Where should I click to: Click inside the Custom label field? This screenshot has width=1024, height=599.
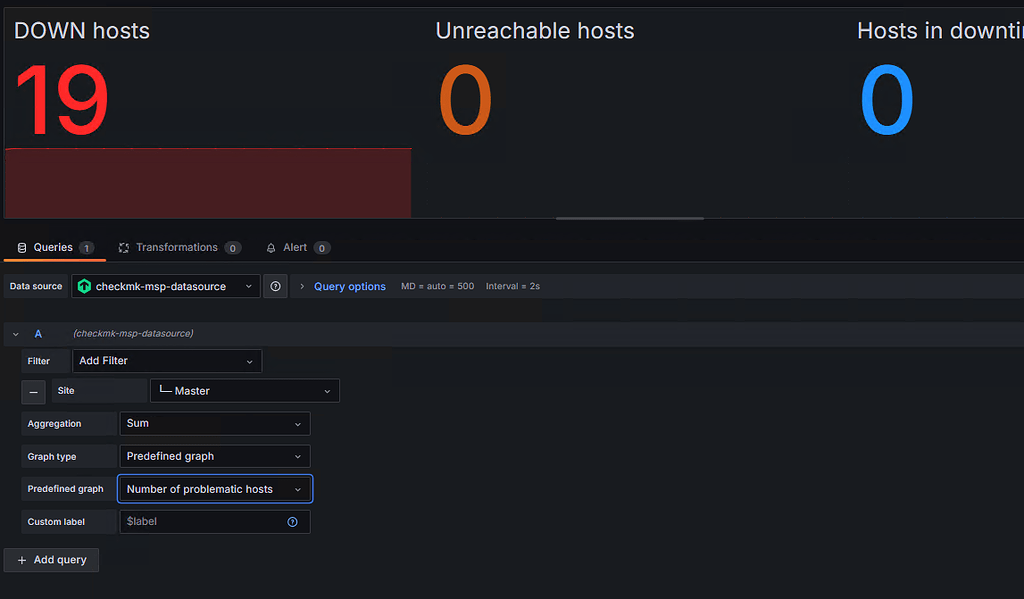pos(200,521)
